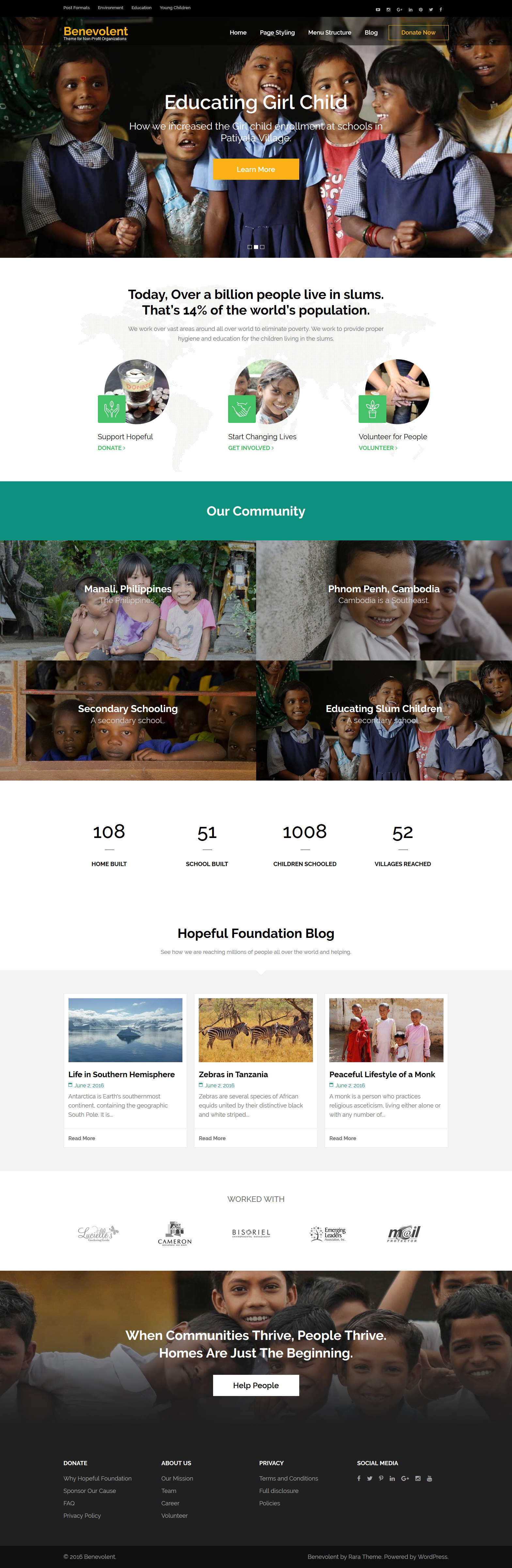This screenshot has height=1568, width=512.
Task: Open the Menu Structure navigation item
Action: (329, 32)
